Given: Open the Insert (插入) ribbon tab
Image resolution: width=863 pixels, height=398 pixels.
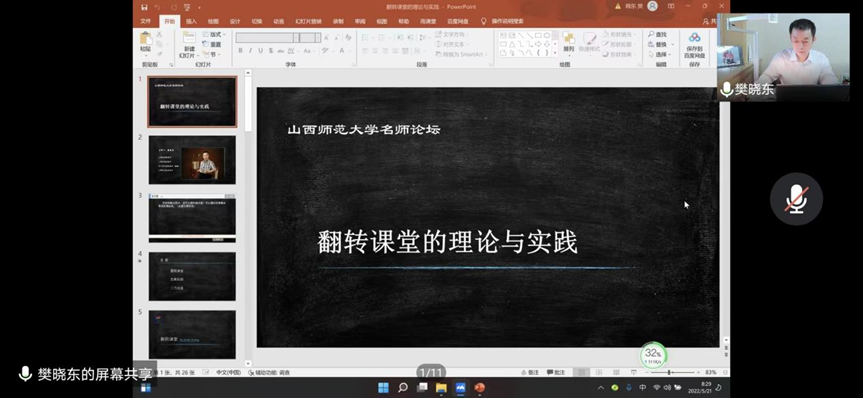Looking at the screenshot, I should [191, 21].
